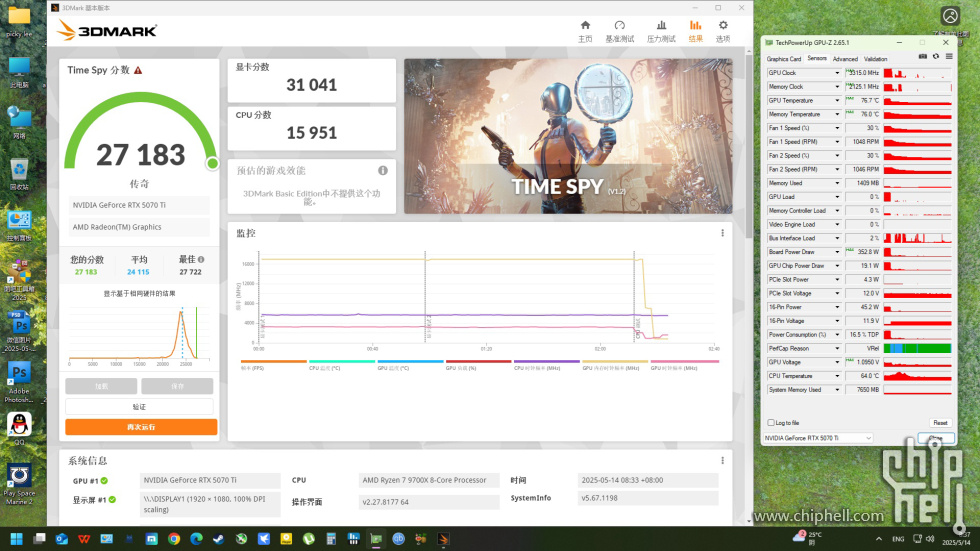
Task: Open the GPU Clock sensor dropdown arrow
Action: [x=838, y=73]
